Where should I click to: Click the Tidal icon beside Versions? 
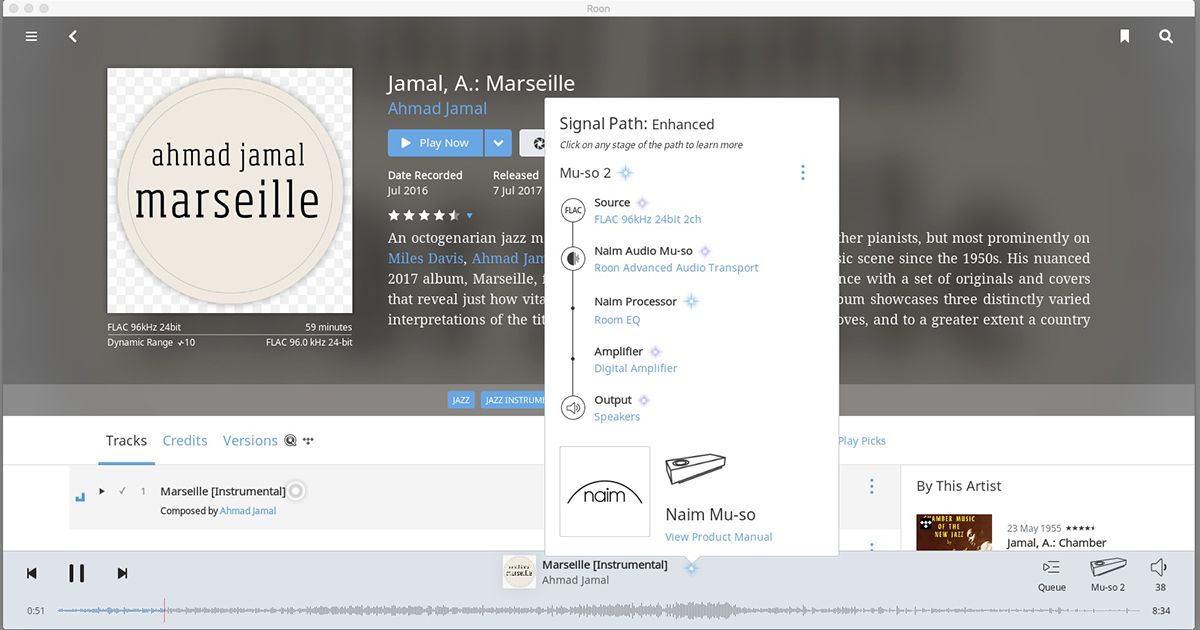tap(309, 440)
